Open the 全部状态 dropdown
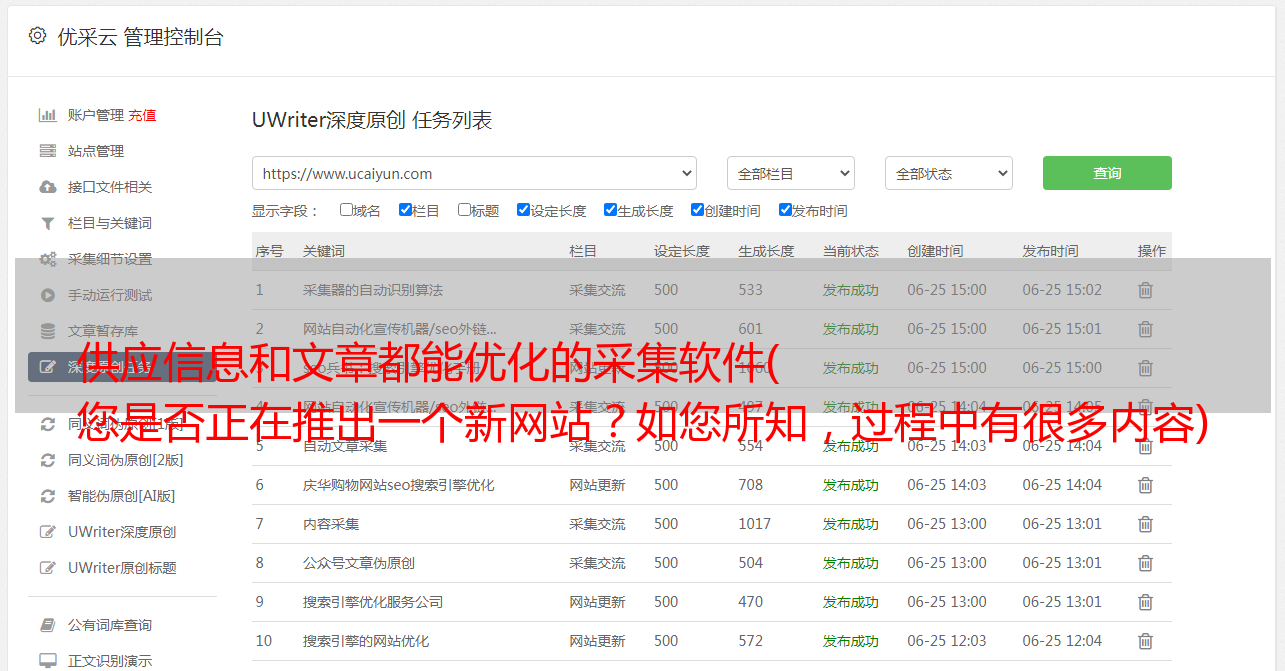The height and width of the screenshot is (671, 1285). 949,173
